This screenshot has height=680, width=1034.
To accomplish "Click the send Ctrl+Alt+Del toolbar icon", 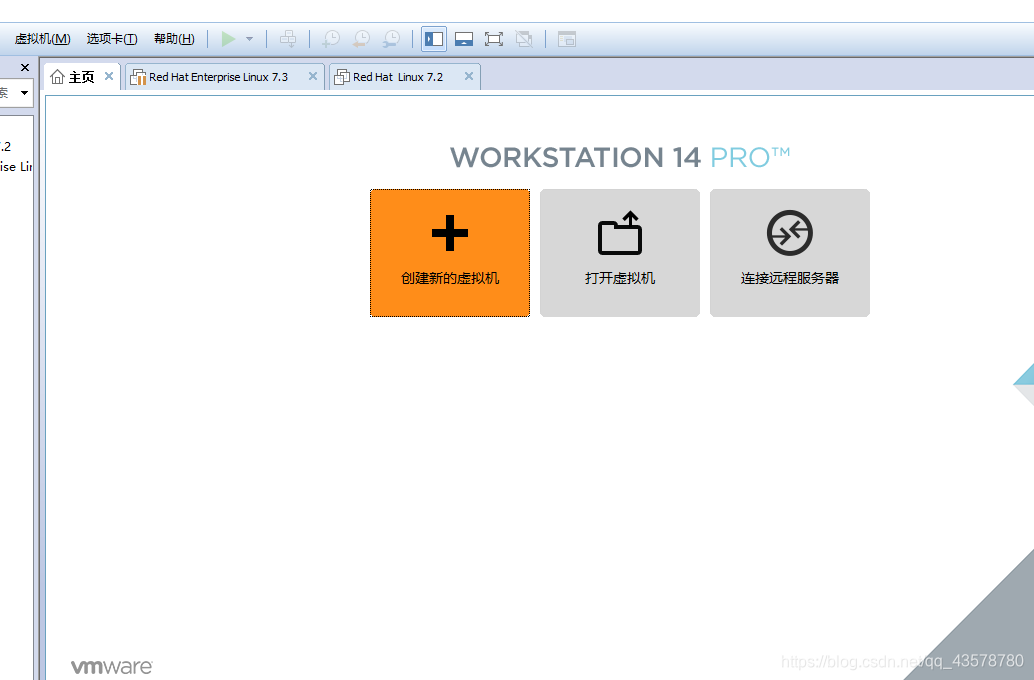I will point(288,39).
